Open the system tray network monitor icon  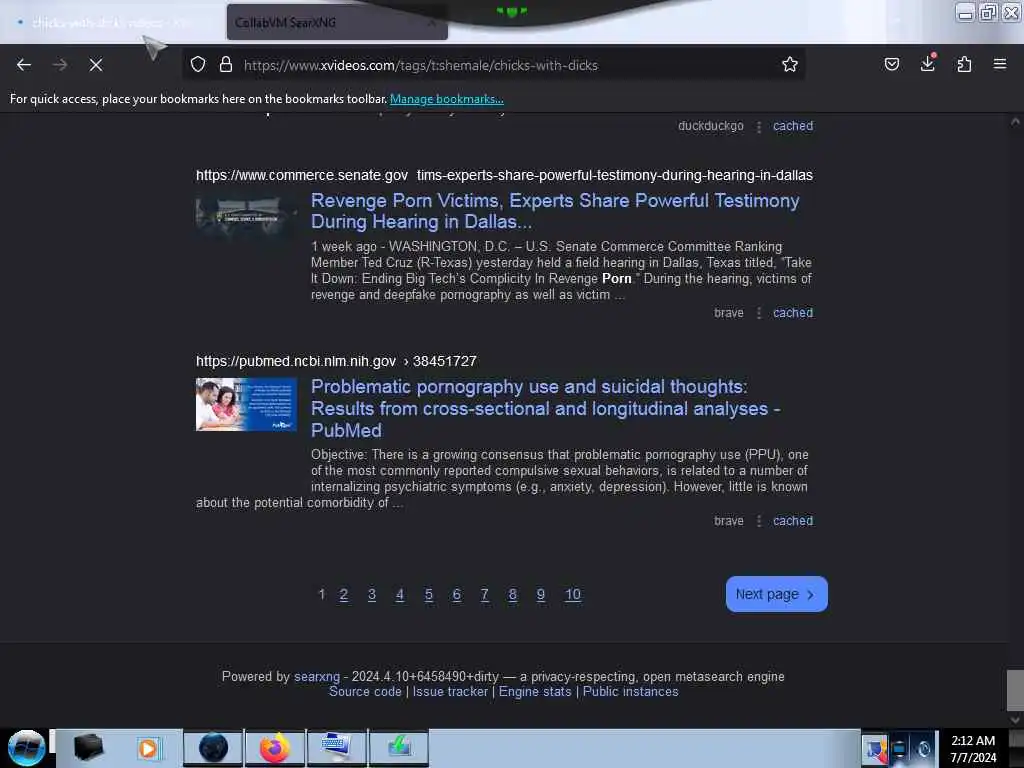click(899, 748)
